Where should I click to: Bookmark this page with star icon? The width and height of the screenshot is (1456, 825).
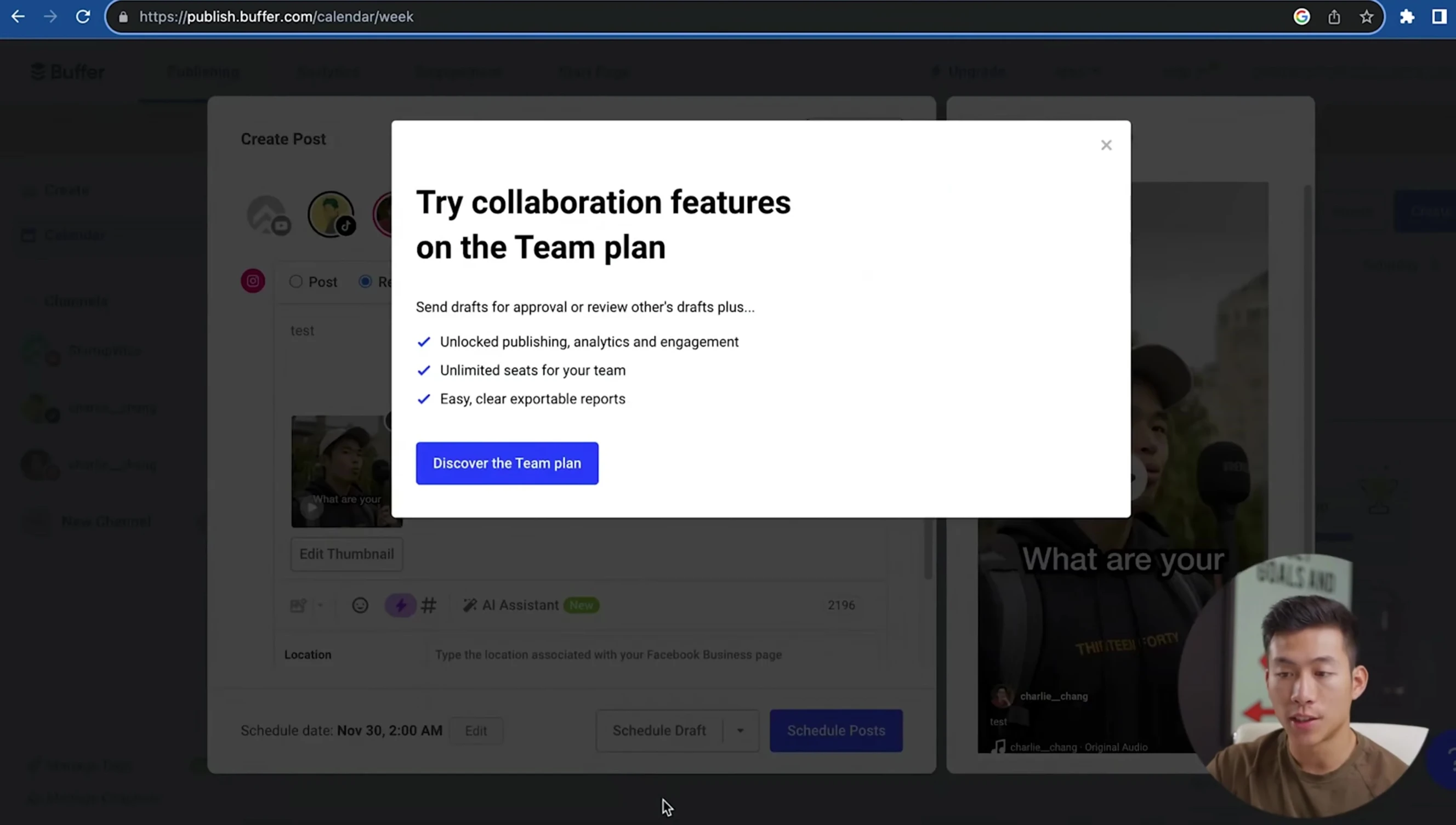tap(1366, 17)
